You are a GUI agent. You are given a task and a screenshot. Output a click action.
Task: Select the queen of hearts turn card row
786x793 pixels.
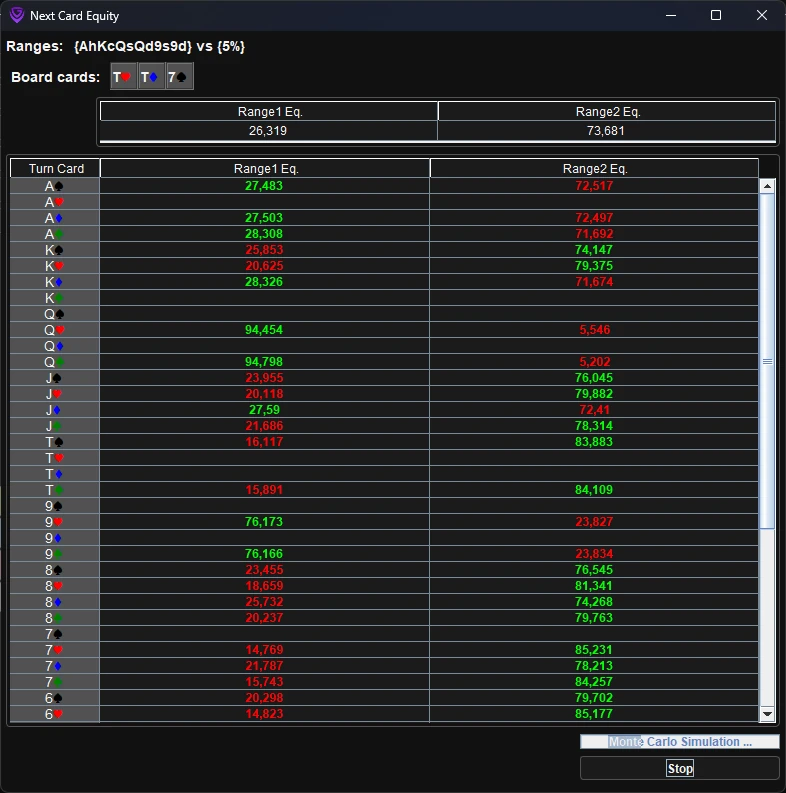55,330
